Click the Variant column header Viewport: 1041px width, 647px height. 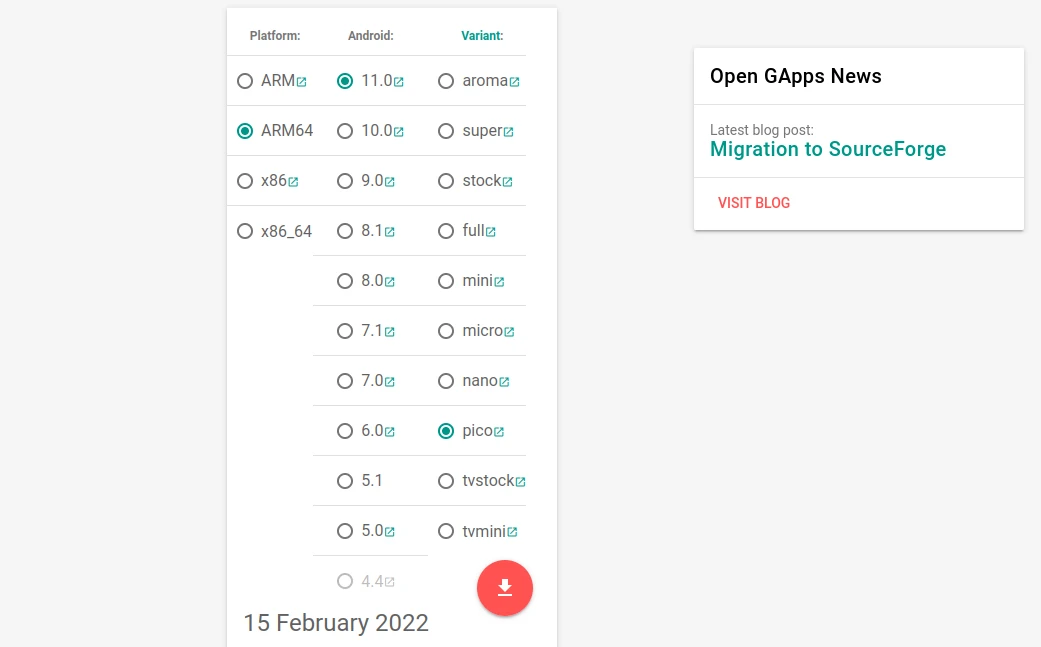click(x=482, y=36)
